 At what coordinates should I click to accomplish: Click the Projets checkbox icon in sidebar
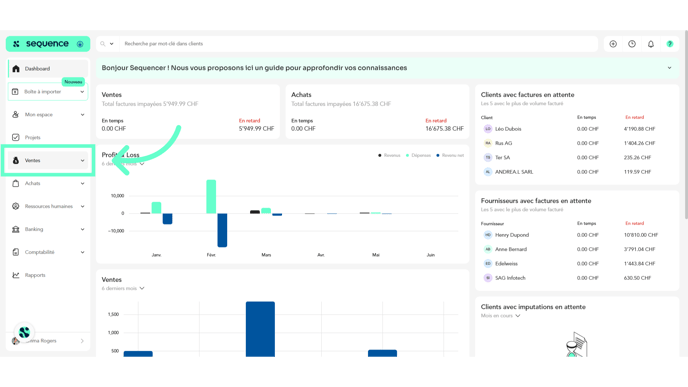tap(16, 137)
